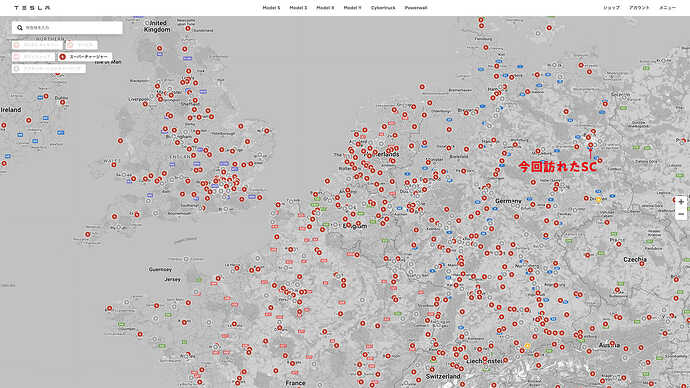
Task: Open the メニュー link in header
Action: pos(667,8)
